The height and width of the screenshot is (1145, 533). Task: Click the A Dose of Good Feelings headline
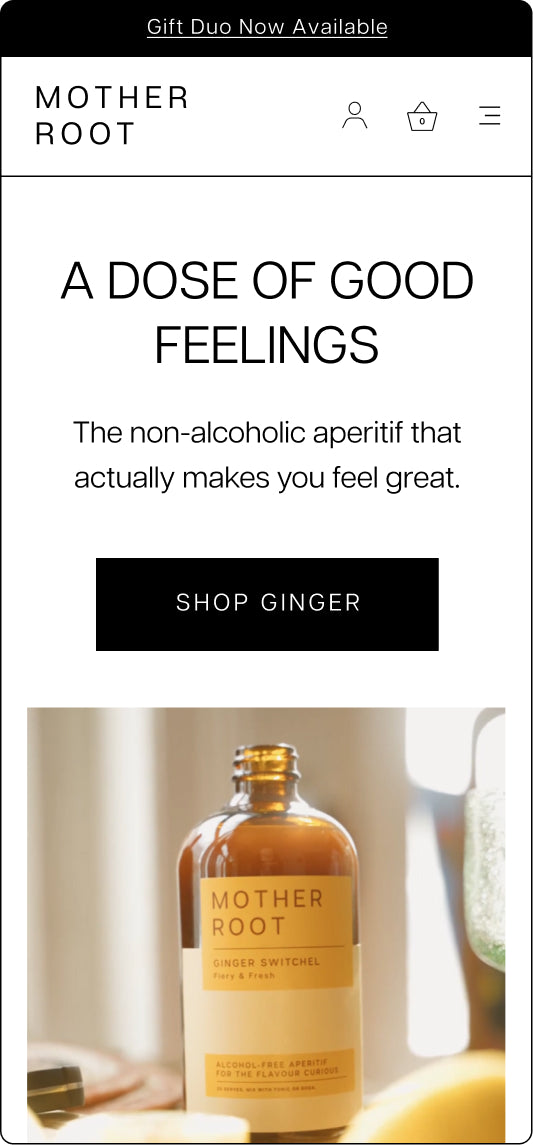(266, 313)
